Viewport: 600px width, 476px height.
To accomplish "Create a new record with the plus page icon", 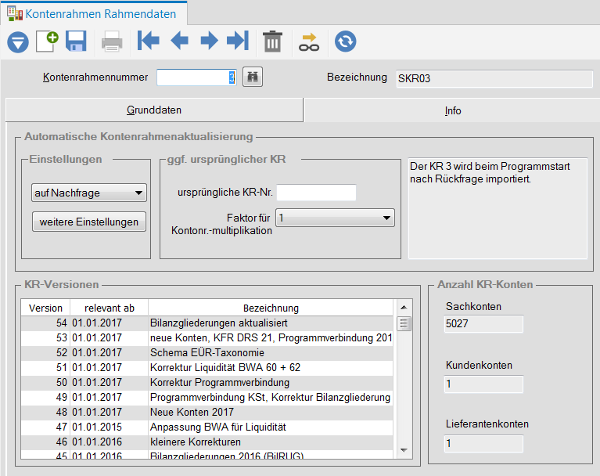I will pyautogui.click(x=47, y=41).
